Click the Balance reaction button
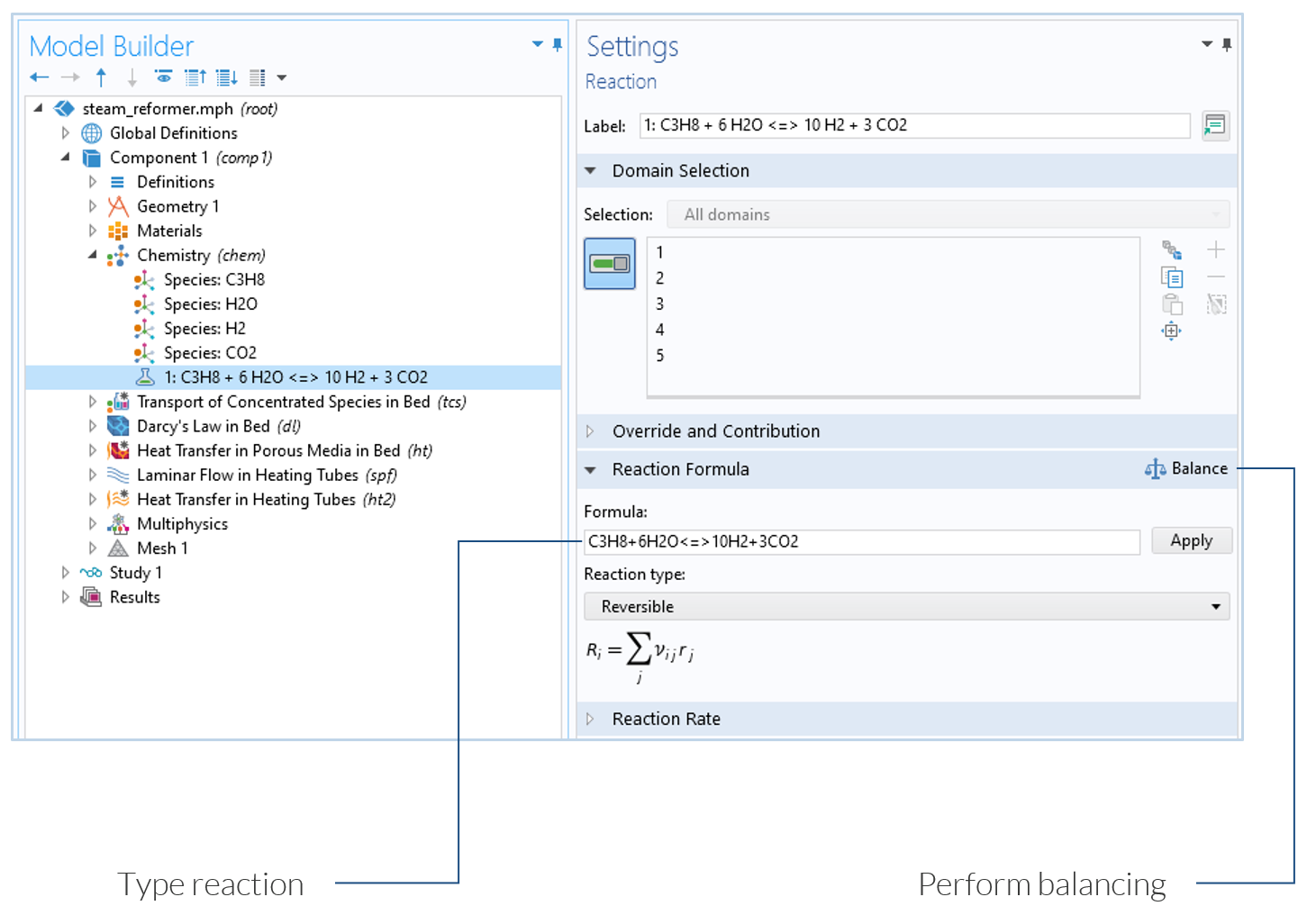1316x915 pixels. coord(1186,468)
